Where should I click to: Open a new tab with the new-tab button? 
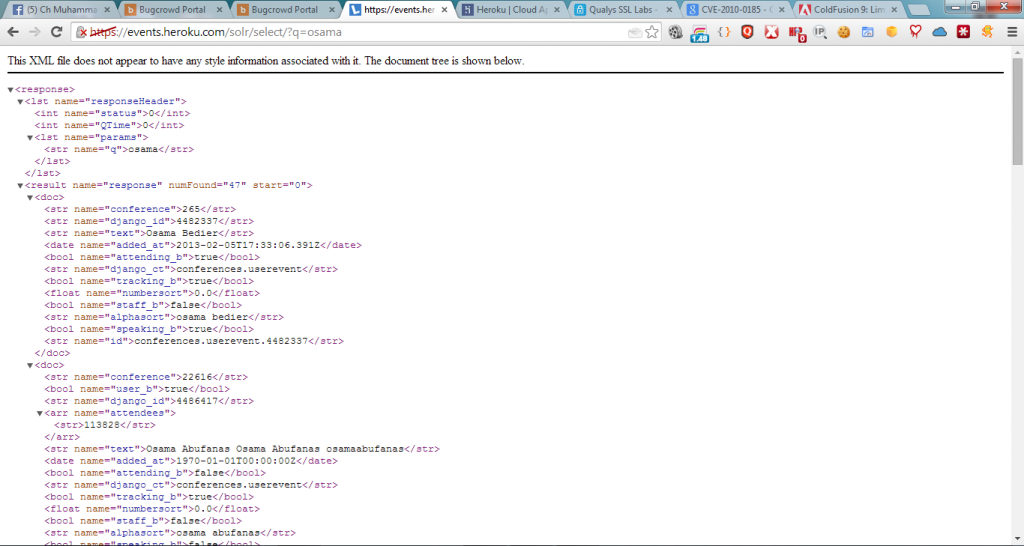click(x=918, y=10)
